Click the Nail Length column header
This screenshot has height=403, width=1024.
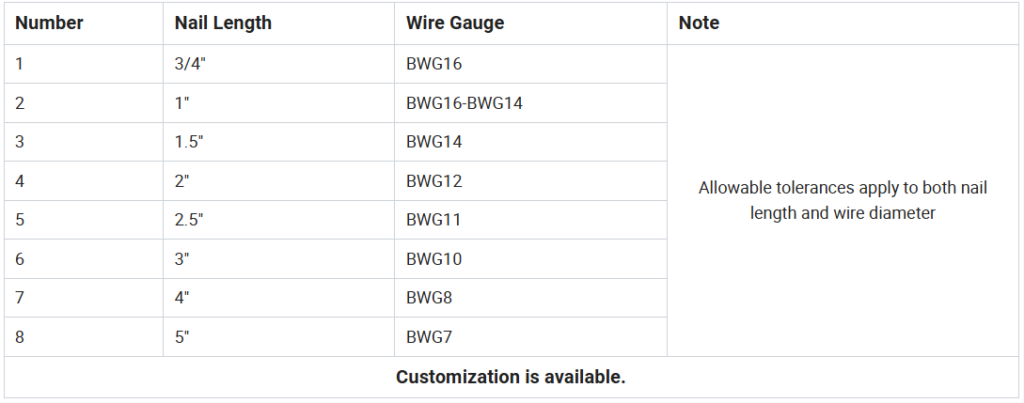pos(279,24)
